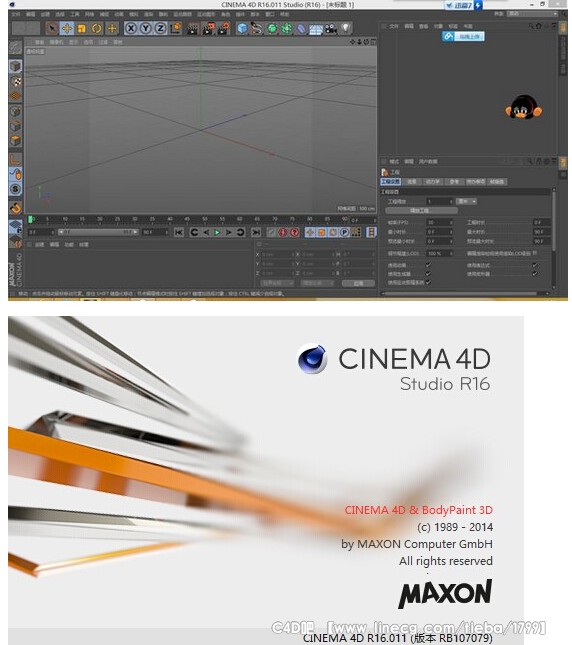Open the coordinate mode dropdown below position fields
The image size is (572, 645).
coord(278,283)
